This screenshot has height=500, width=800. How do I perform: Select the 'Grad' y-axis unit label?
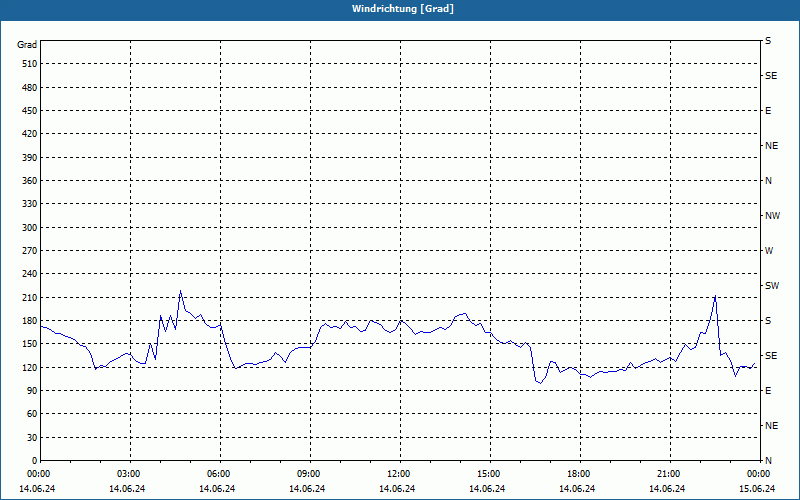click(27, 45)
